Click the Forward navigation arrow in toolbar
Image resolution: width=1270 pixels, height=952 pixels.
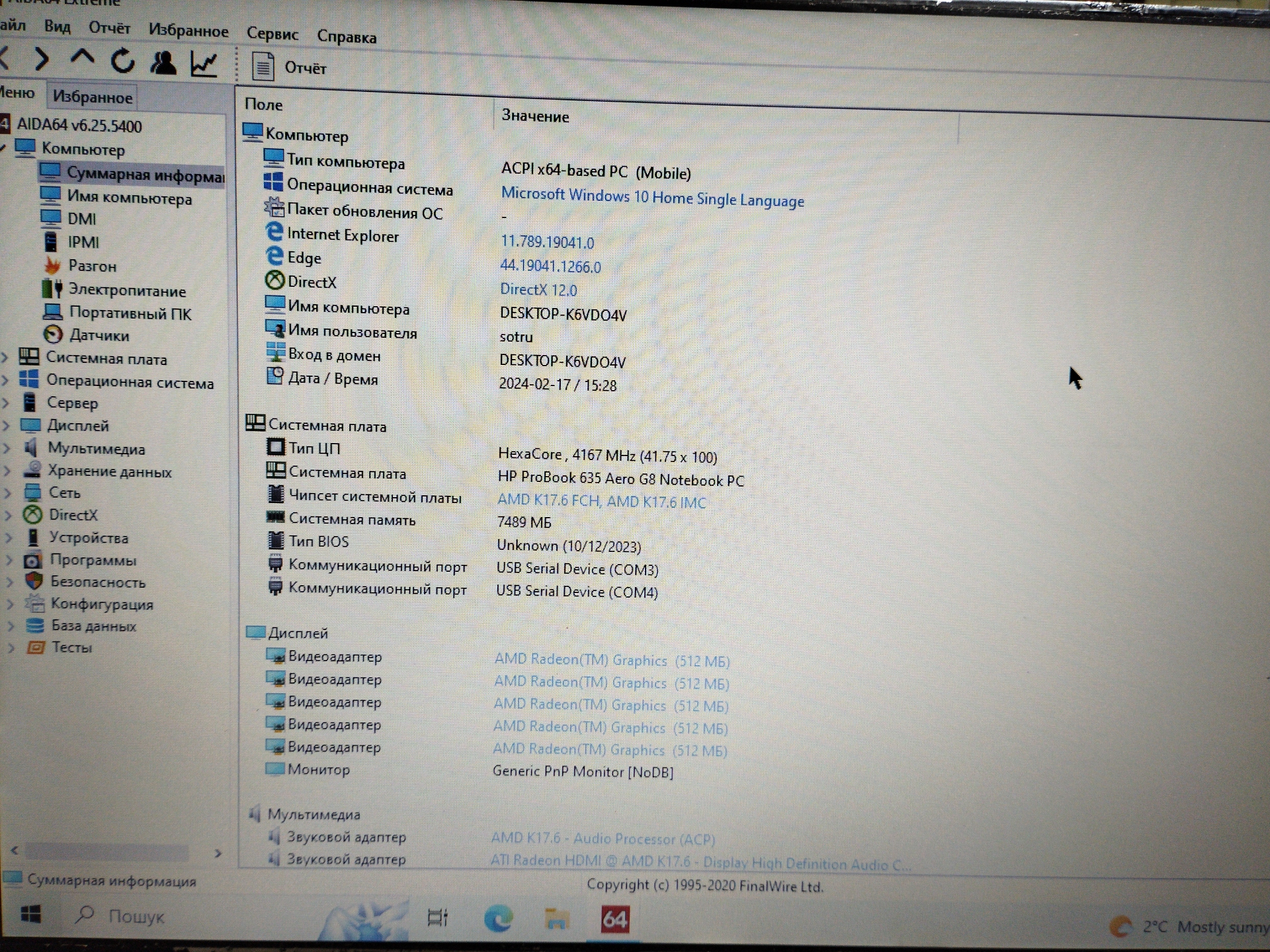(x=42, y=59)
